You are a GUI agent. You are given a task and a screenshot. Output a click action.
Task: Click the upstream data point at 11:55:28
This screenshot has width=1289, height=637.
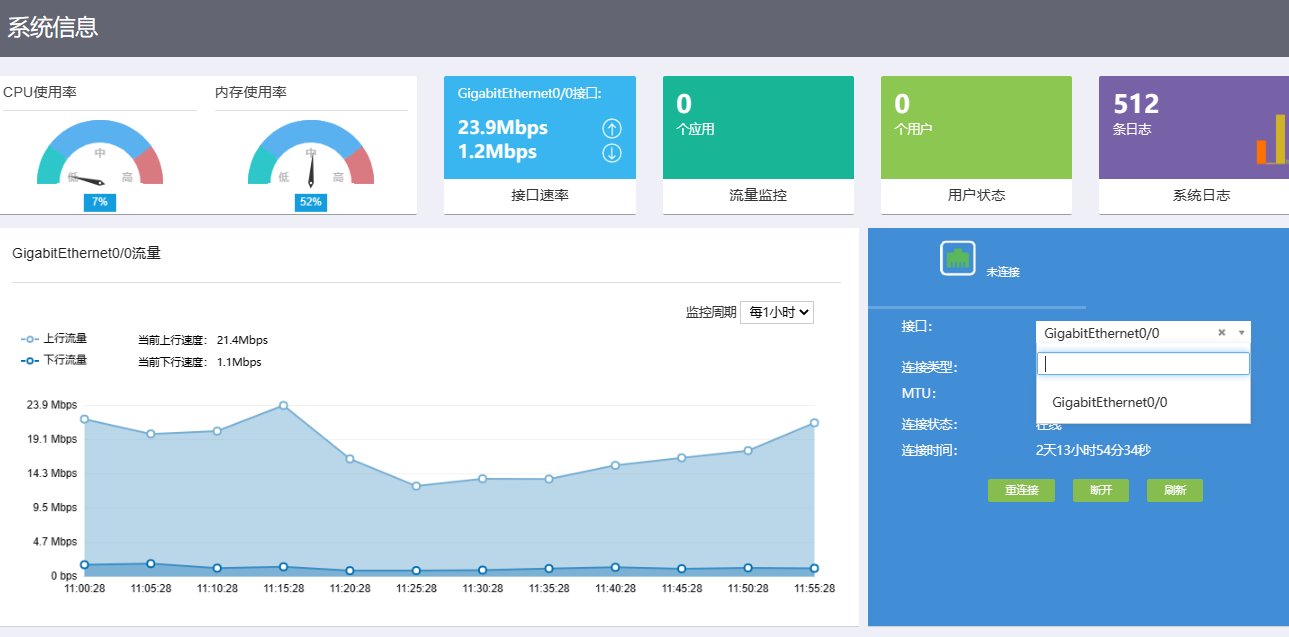click(815, 423)
